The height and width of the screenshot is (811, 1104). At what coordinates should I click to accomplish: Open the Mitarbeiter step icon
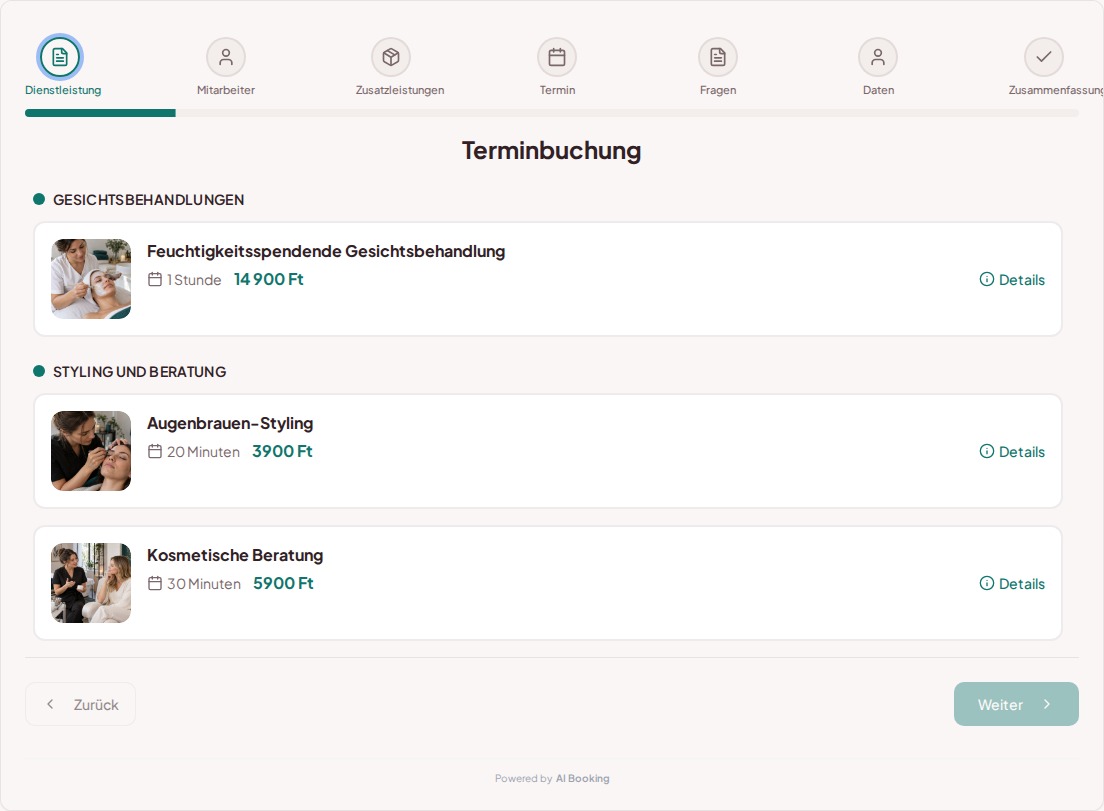click(226, 57)
